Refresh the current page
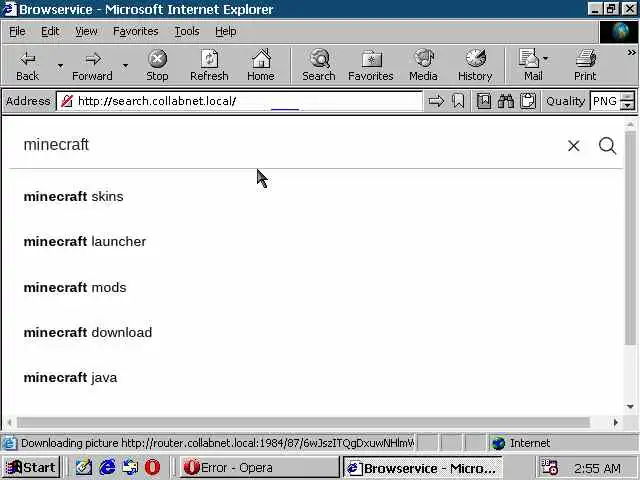Screen dimensions: 640x480 point(209,65)
